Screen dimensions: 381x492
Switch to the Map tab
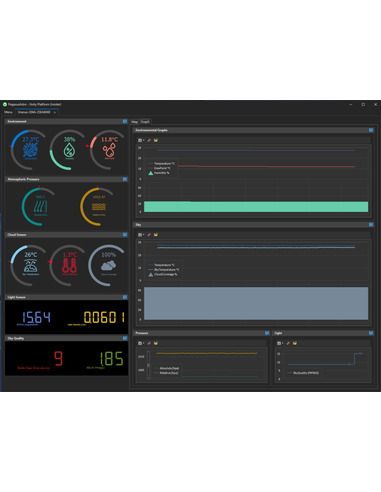[135, 122]
